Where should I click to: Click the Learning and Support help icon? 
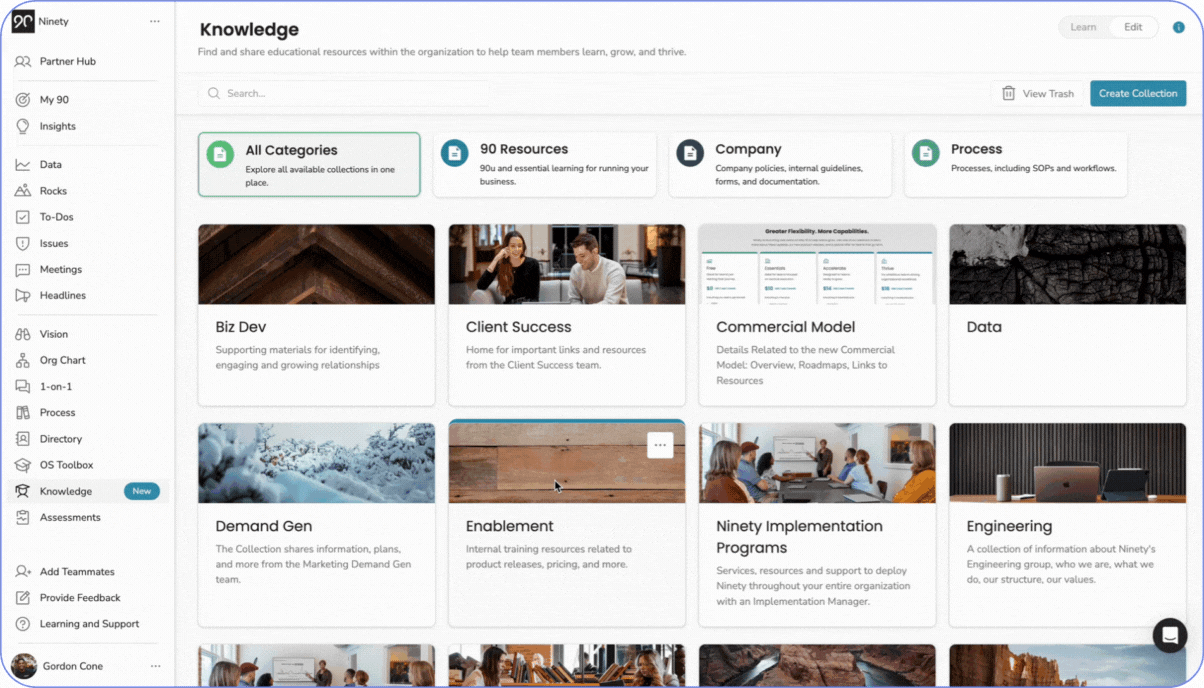pos(23,624)
